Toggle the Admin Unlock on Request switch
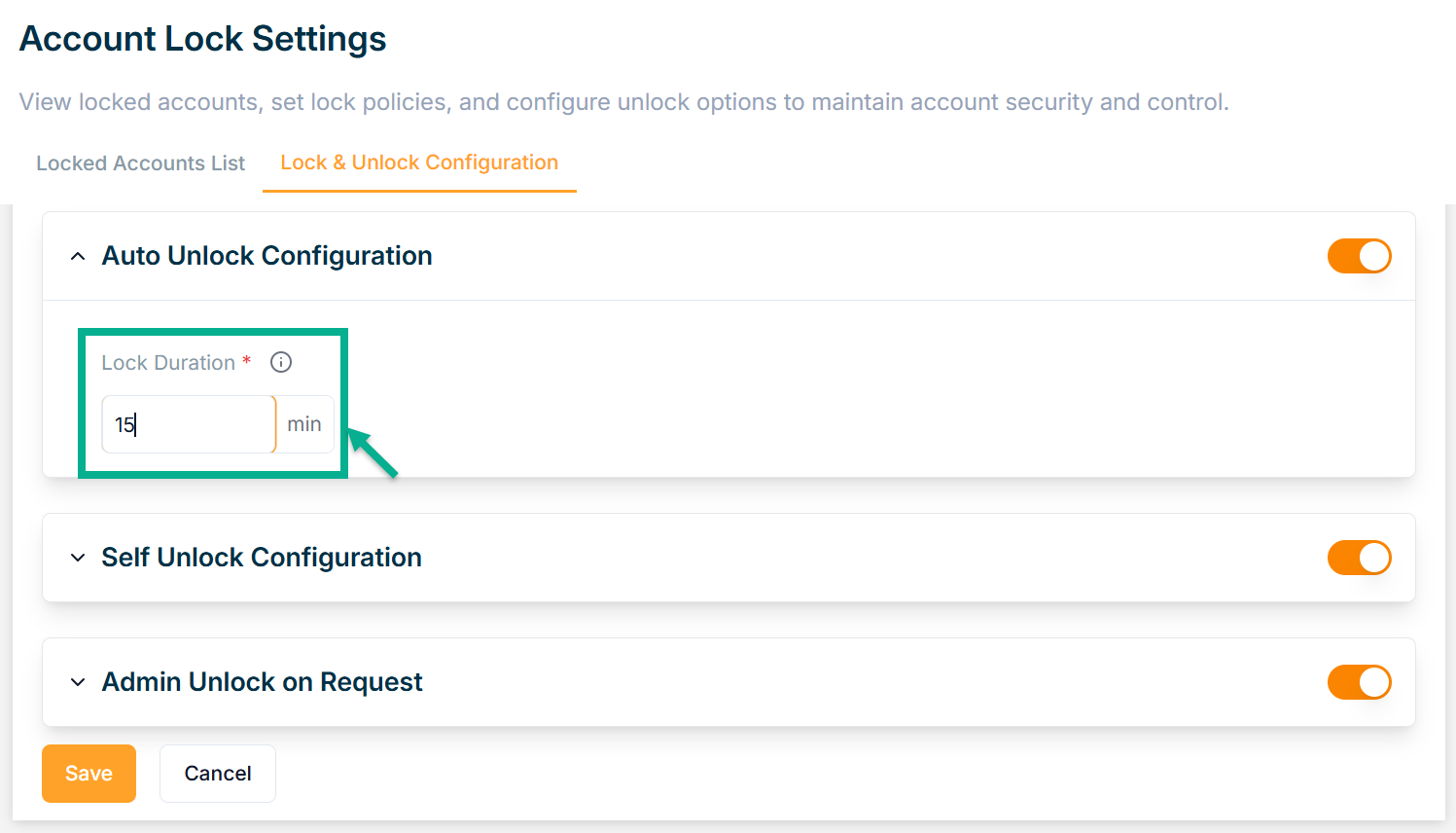This screenshot has width=1456, height=833. (1359, 682)
